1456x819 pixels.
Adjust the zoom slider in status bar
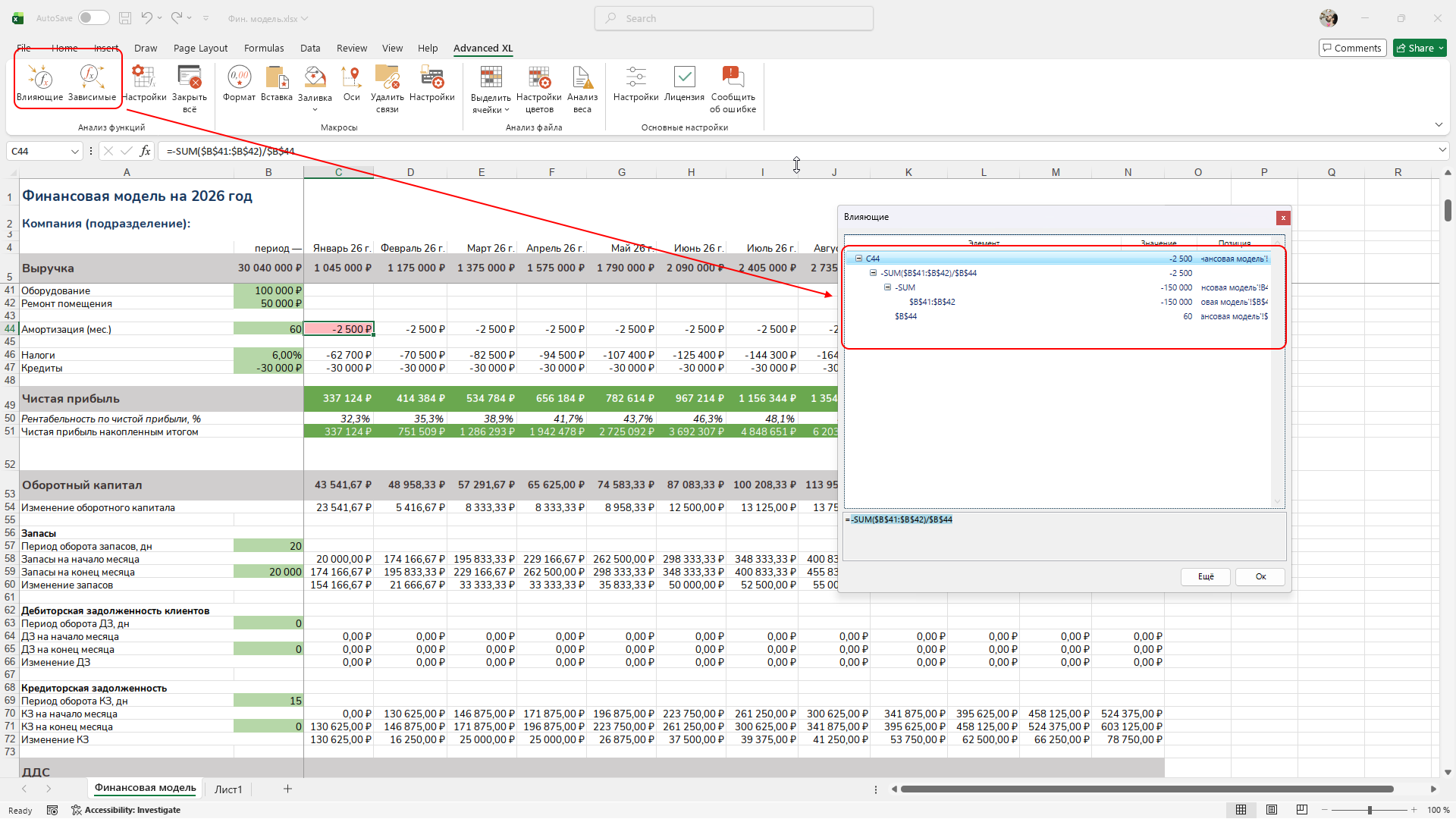pyautogui.click(x=1370, y=810)
